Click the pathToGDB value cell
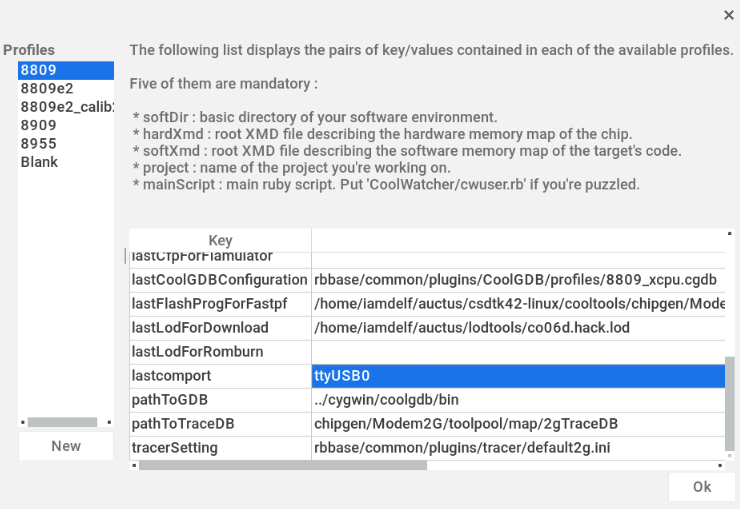Viewport: 740px width, 509px height. (518, 400)
